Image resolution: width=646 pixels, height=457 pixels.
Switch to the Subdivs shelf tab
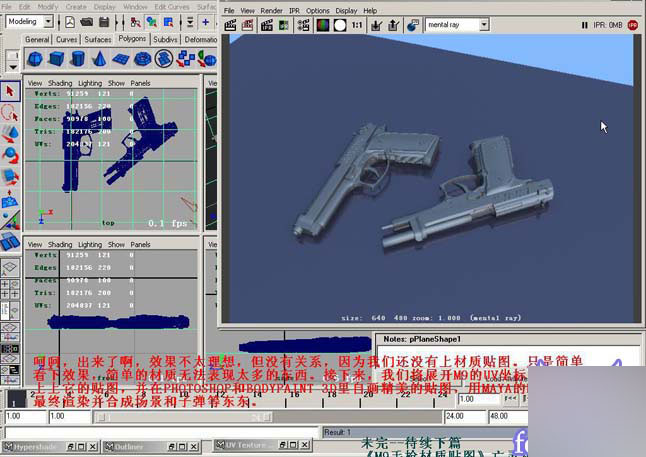click(165, 39)
